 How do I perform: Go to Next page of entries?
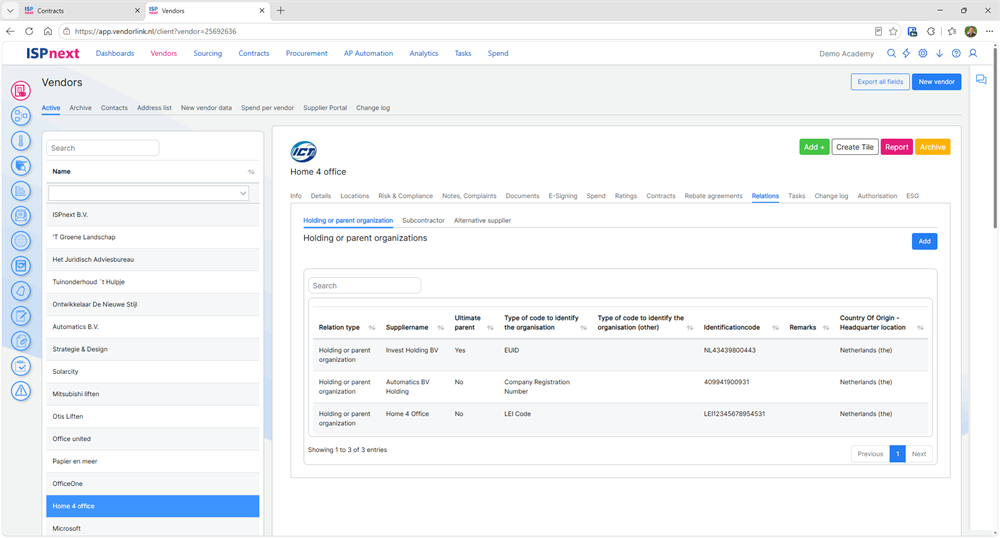point(918,454)
